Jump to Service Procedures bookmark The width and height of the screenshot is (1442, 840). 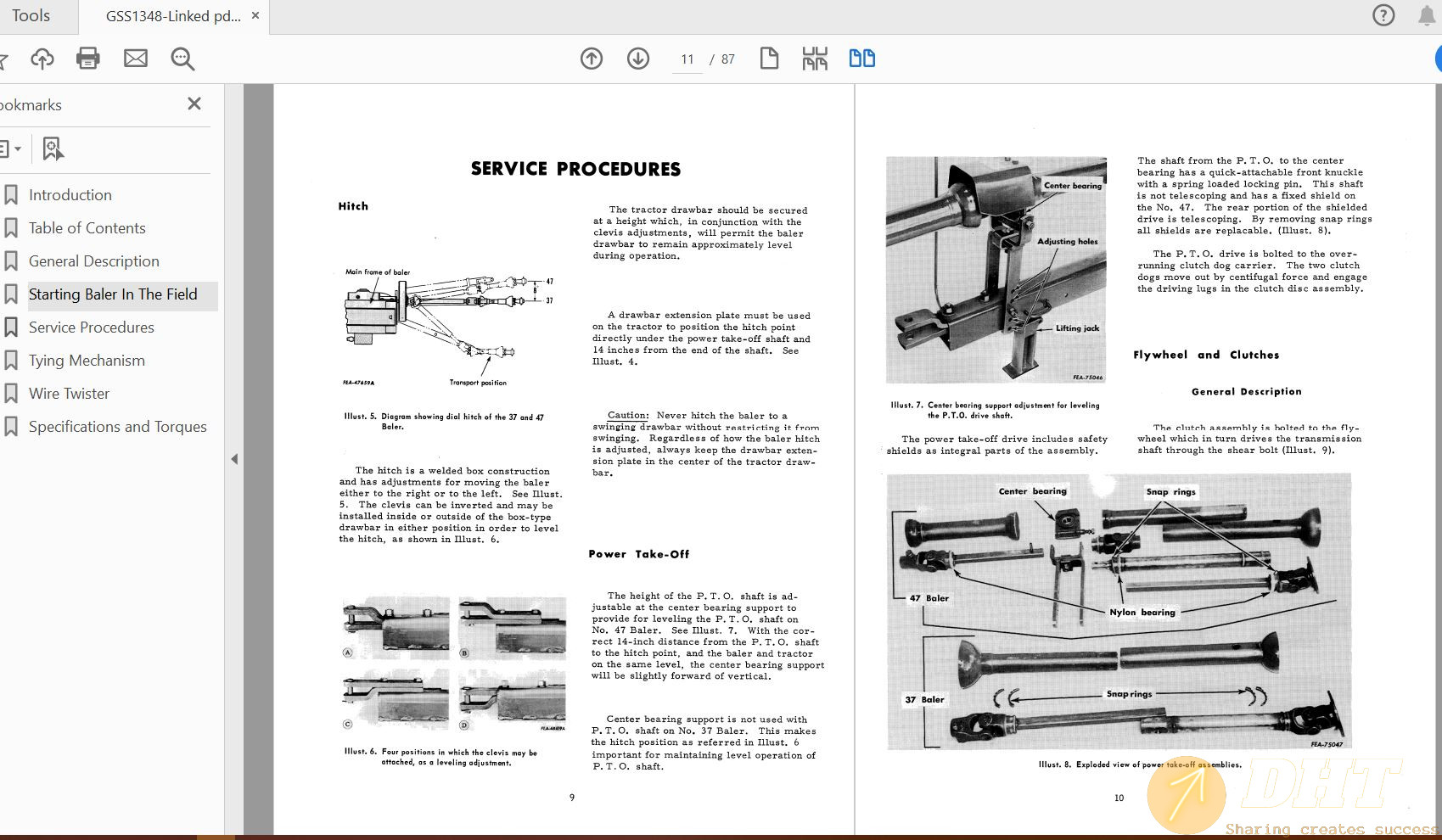pos(91,328)
